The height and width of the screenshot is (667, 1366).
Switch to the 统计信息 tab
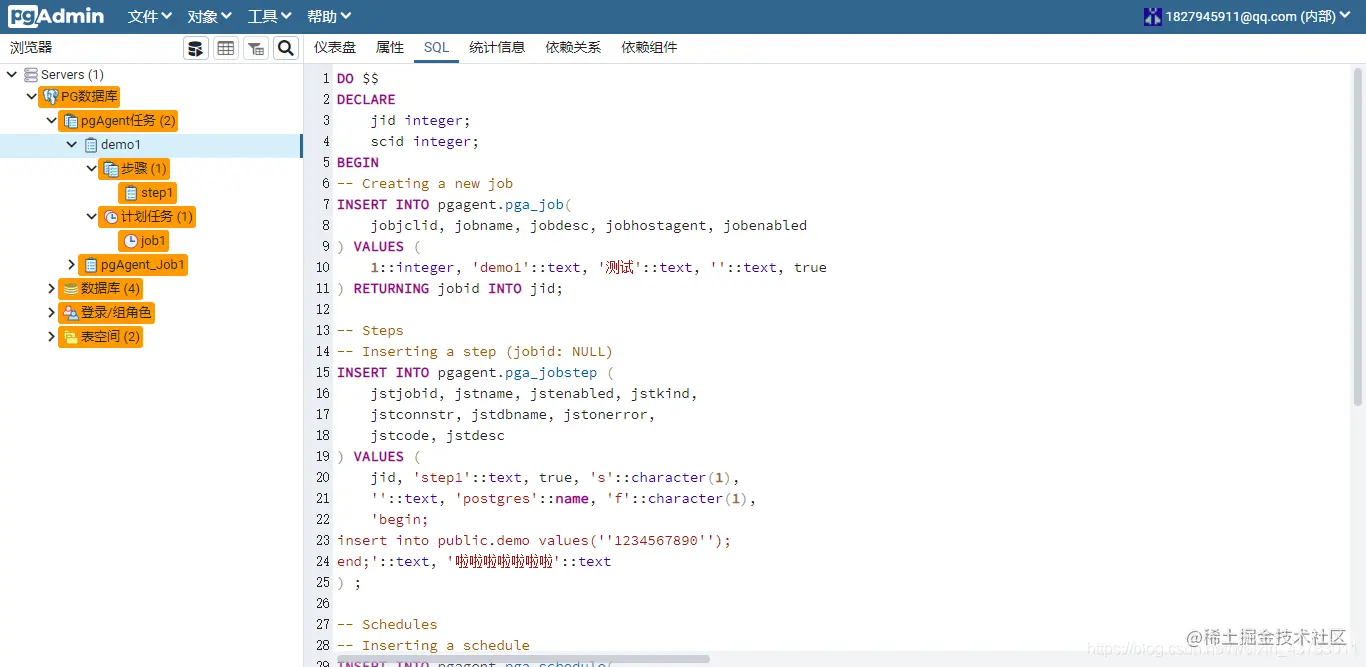(x=497, y=46)
